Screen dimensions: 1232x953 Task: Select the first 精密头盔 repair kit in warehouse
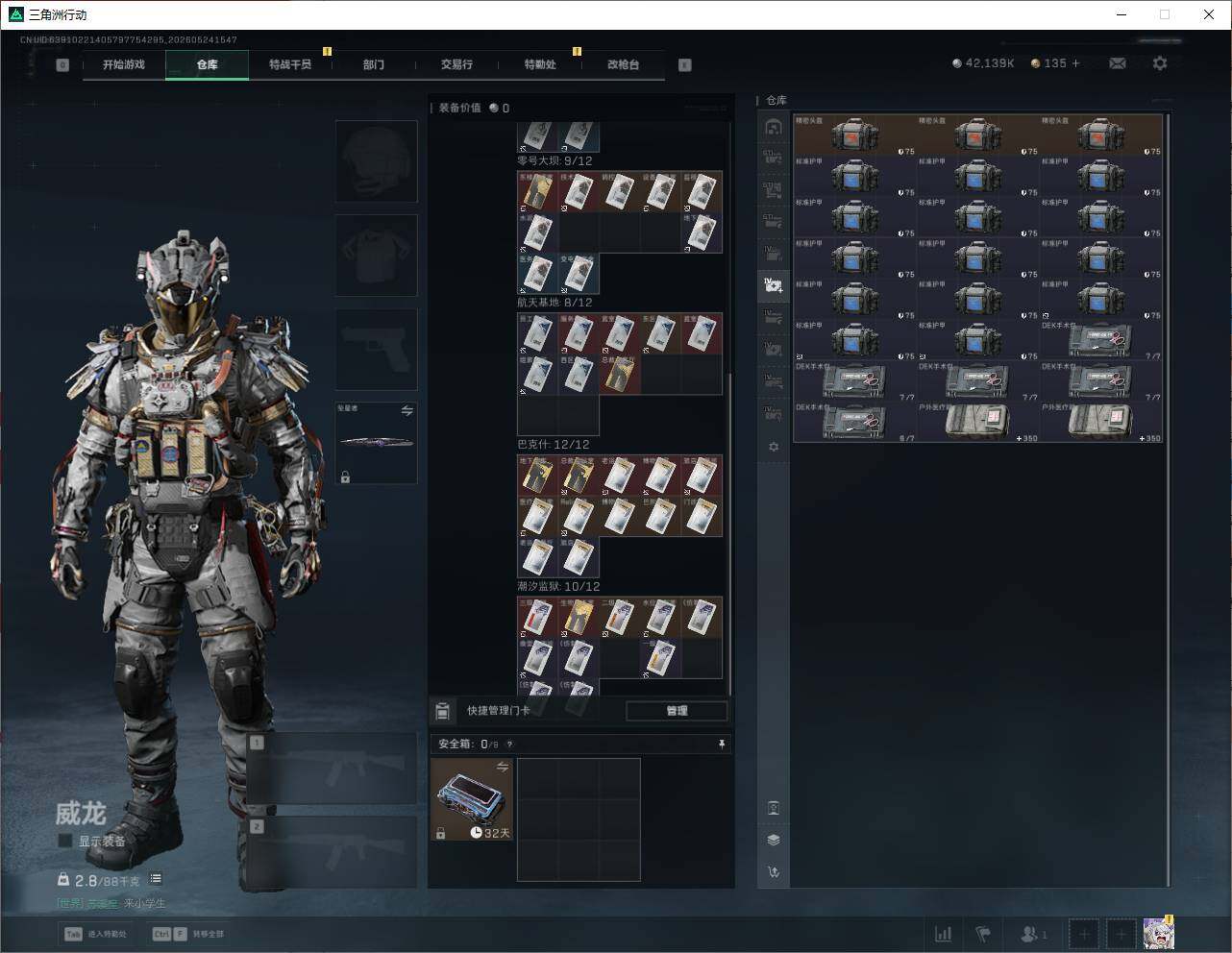pos(855,135)
